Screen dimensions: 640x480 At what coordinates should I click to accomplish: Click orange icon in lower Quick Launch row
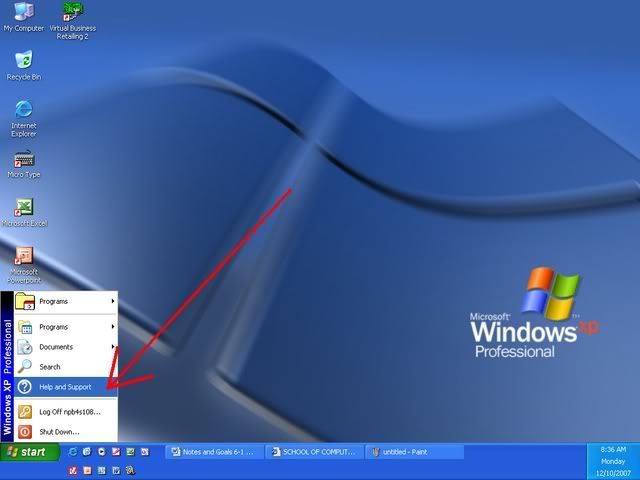click(x=87, y=471)
